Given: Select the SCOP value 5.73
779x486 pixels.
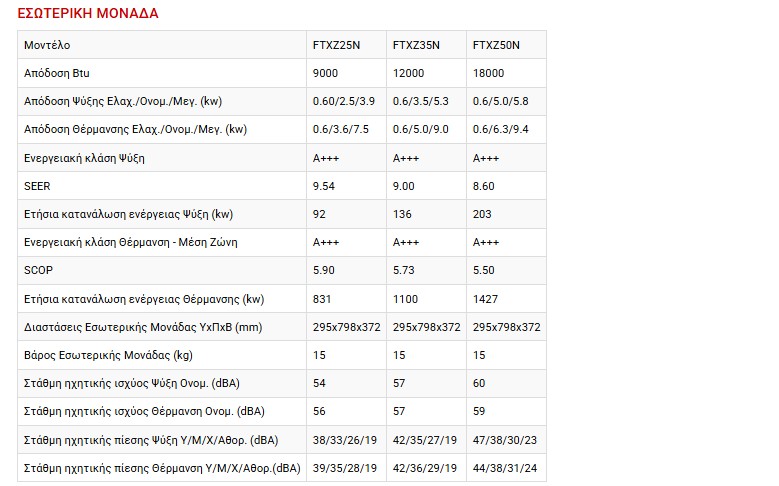Looking at the screenshot, I should click(x=404, y=270).
